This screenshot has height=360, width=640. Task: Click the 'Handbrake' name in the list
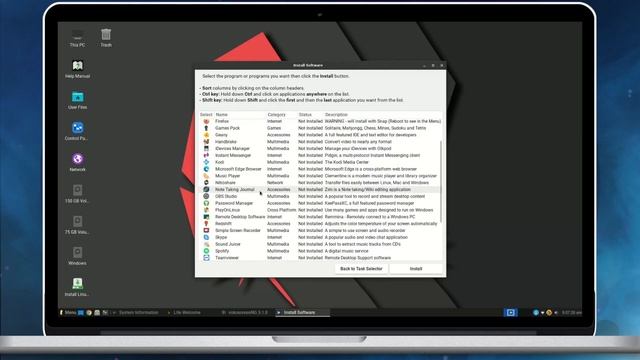coord(226,142)
